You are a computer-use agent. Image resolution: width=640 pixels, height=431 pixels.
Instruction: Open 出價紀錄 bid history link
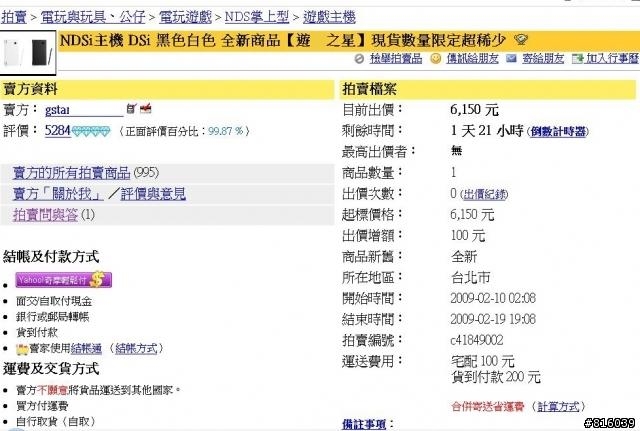484,194
